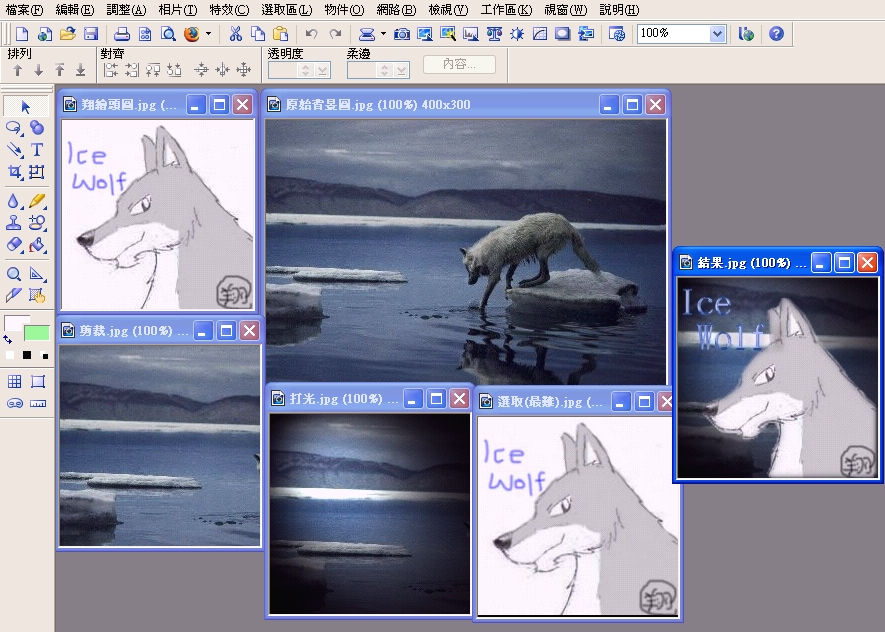Click the Scissors cut icon in toolbar

(x=235, y=33)
